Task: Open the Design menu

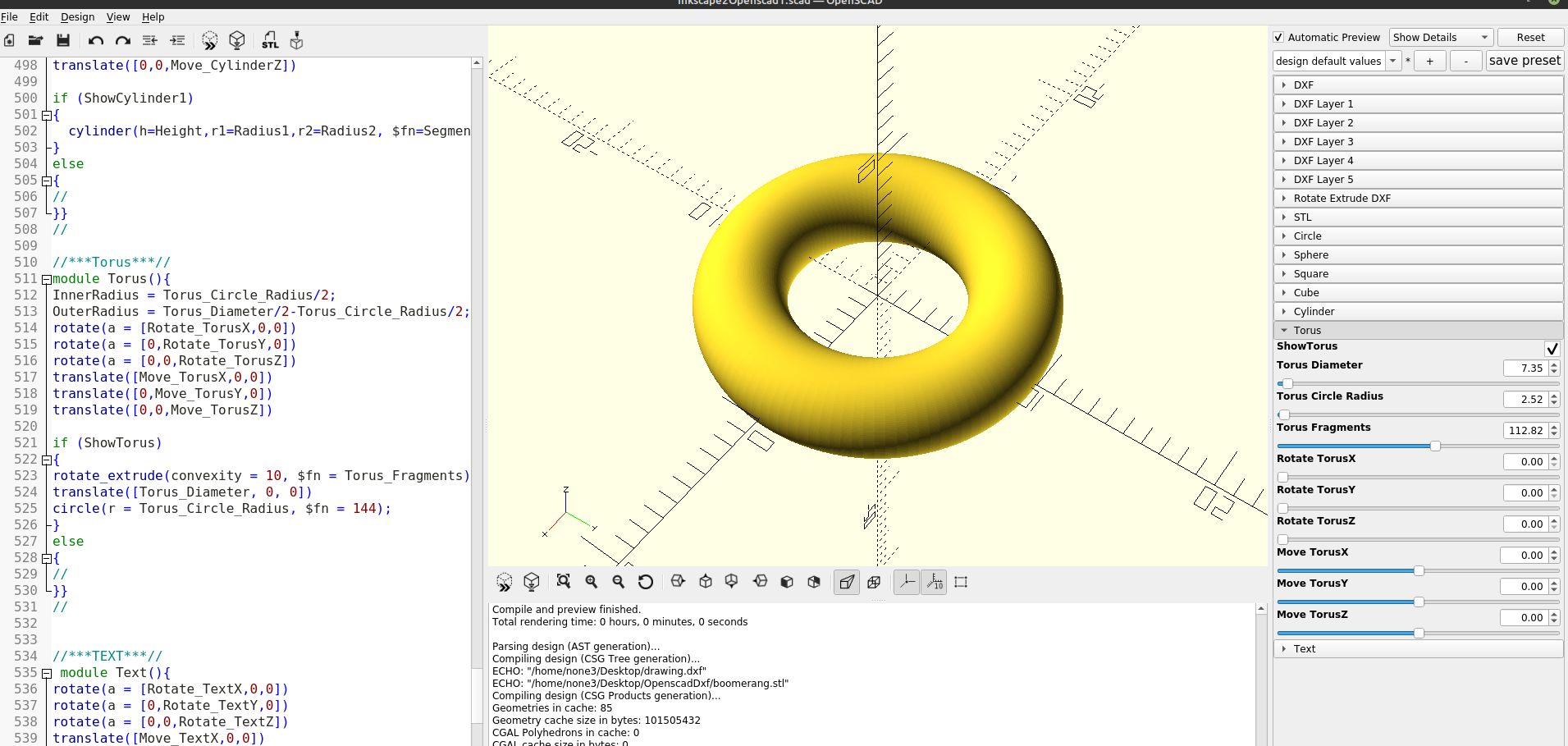Action: click(77, 16)
